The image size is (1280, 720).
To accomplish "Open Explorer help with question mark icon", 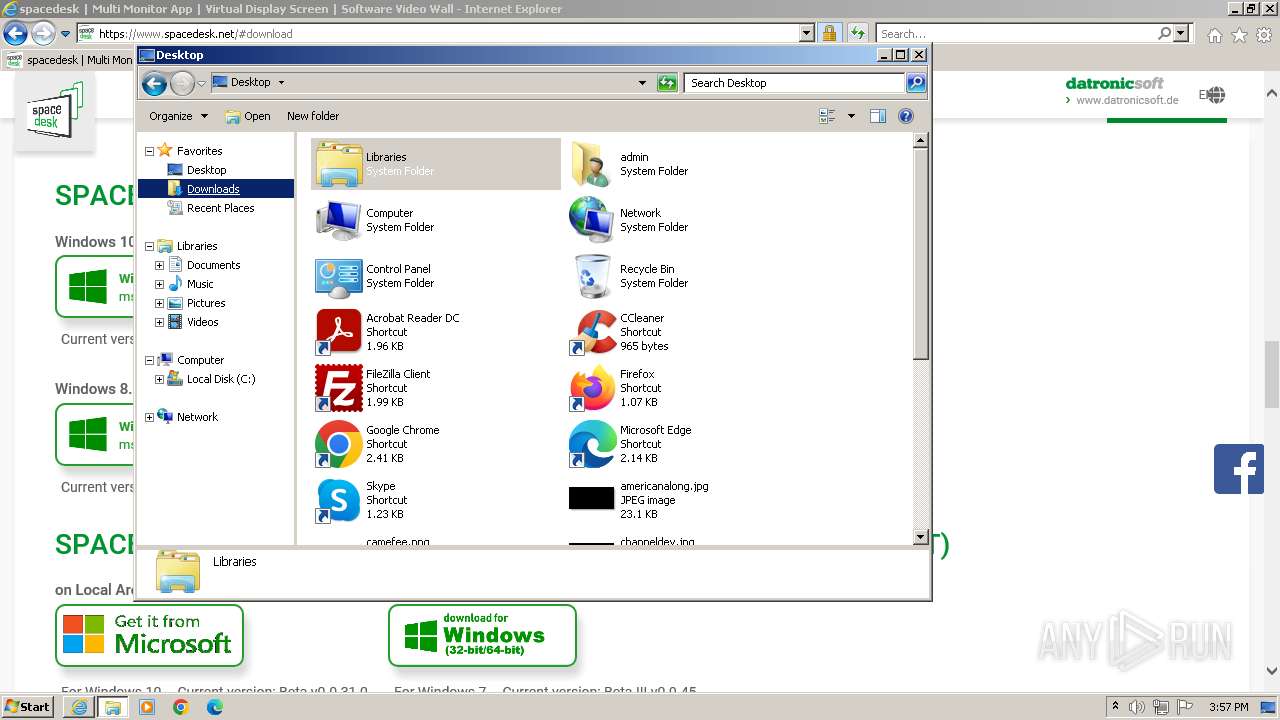I will click(906, 116).
